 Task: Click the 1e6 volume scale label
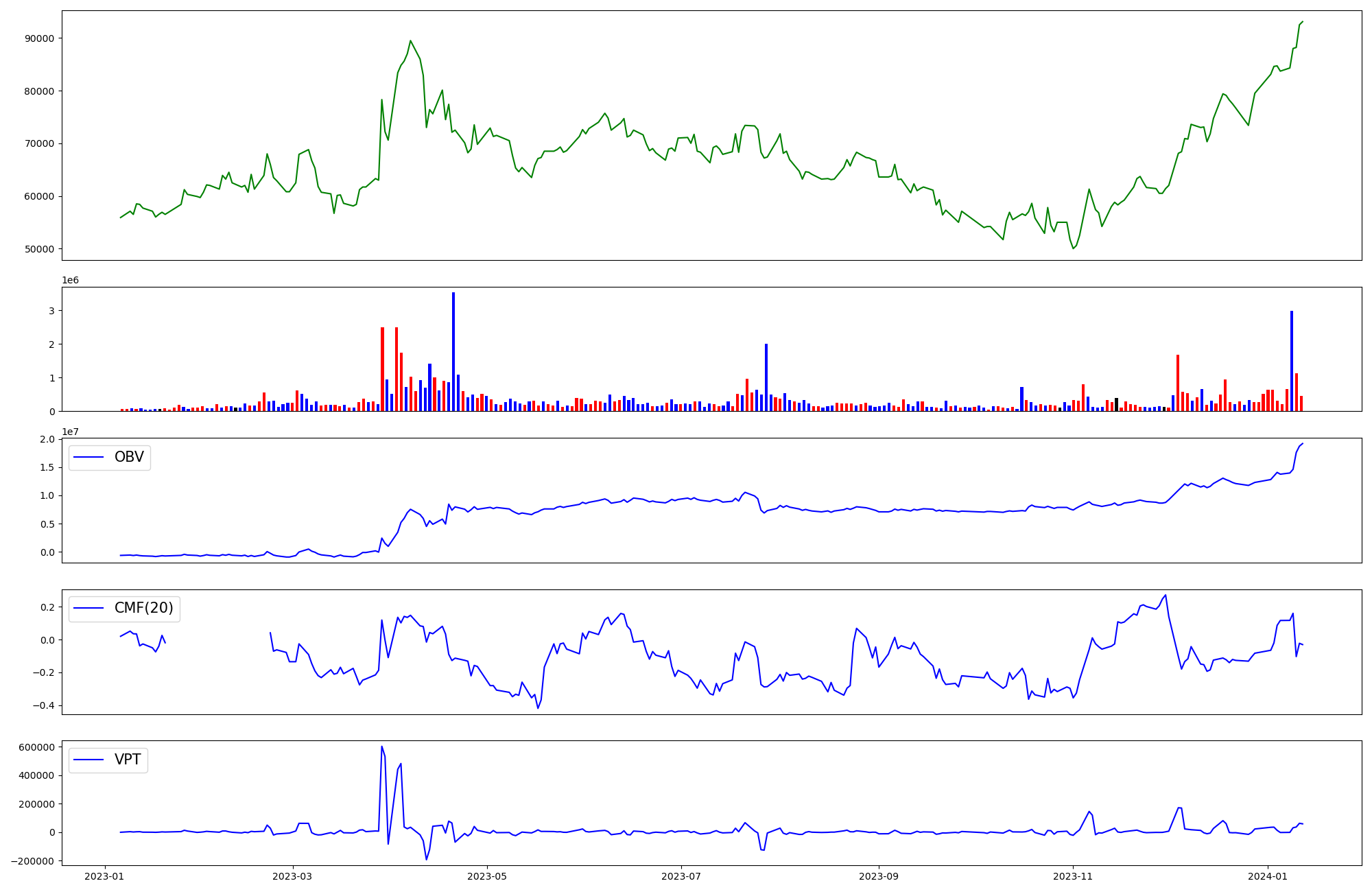70,280
